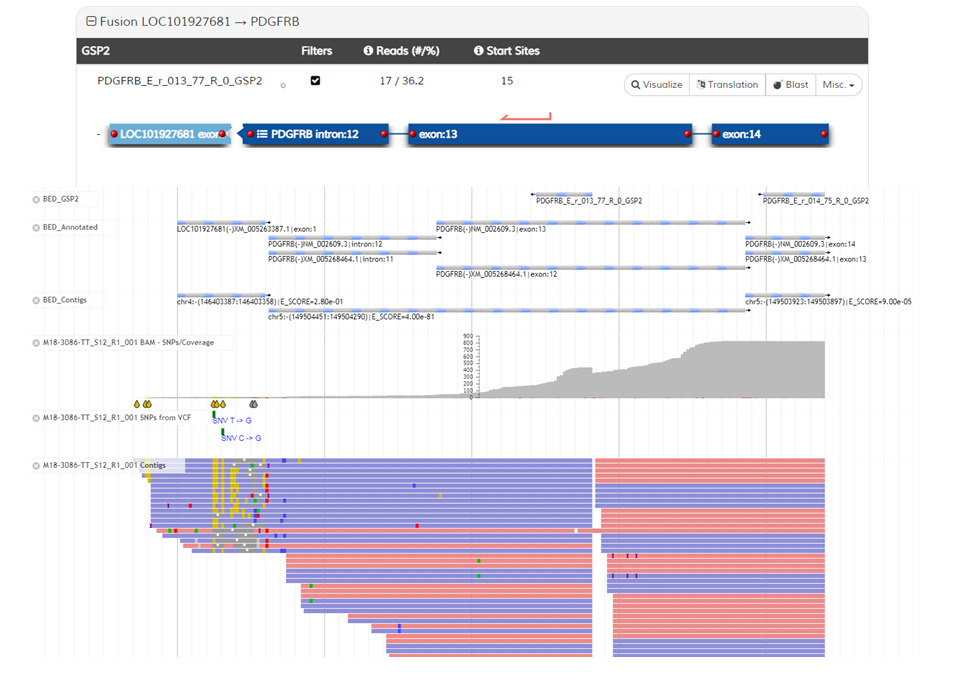
Task: Collapse the Fusion LOC101927681 → PDGFRB panel
Action: [91, 21]
